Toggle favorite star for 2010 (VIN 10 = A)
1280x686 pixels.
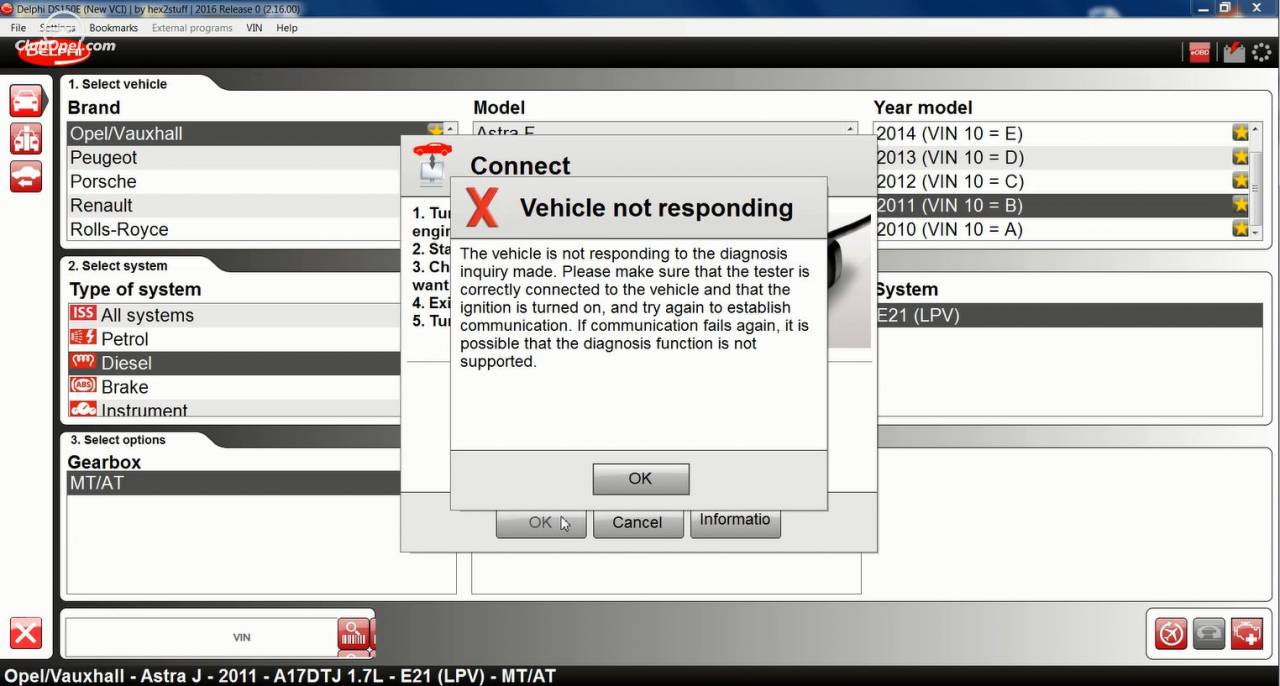(x=1241, y=229)
